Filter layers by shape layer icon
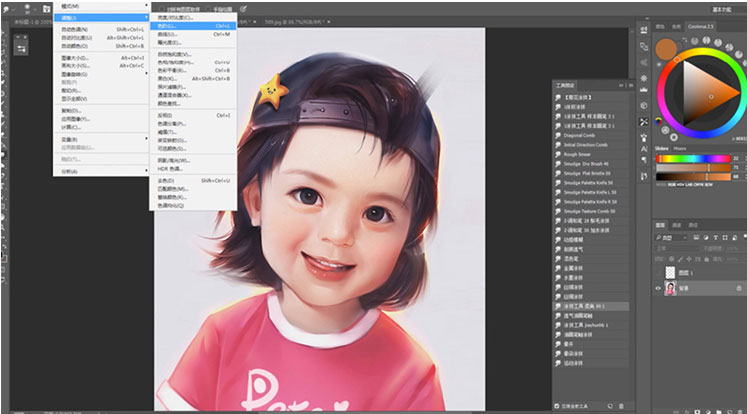 pyautogui.click(x=725, y=237)
